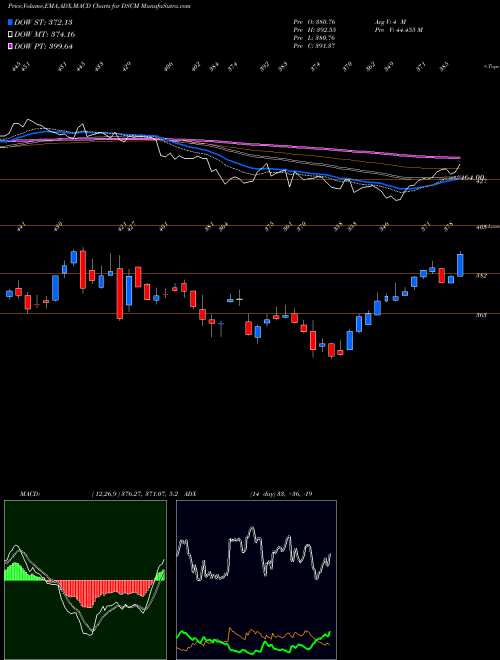Click the MACD: heading label
Image resolution: width=500 pixels, height=660 pixels.
29,493
